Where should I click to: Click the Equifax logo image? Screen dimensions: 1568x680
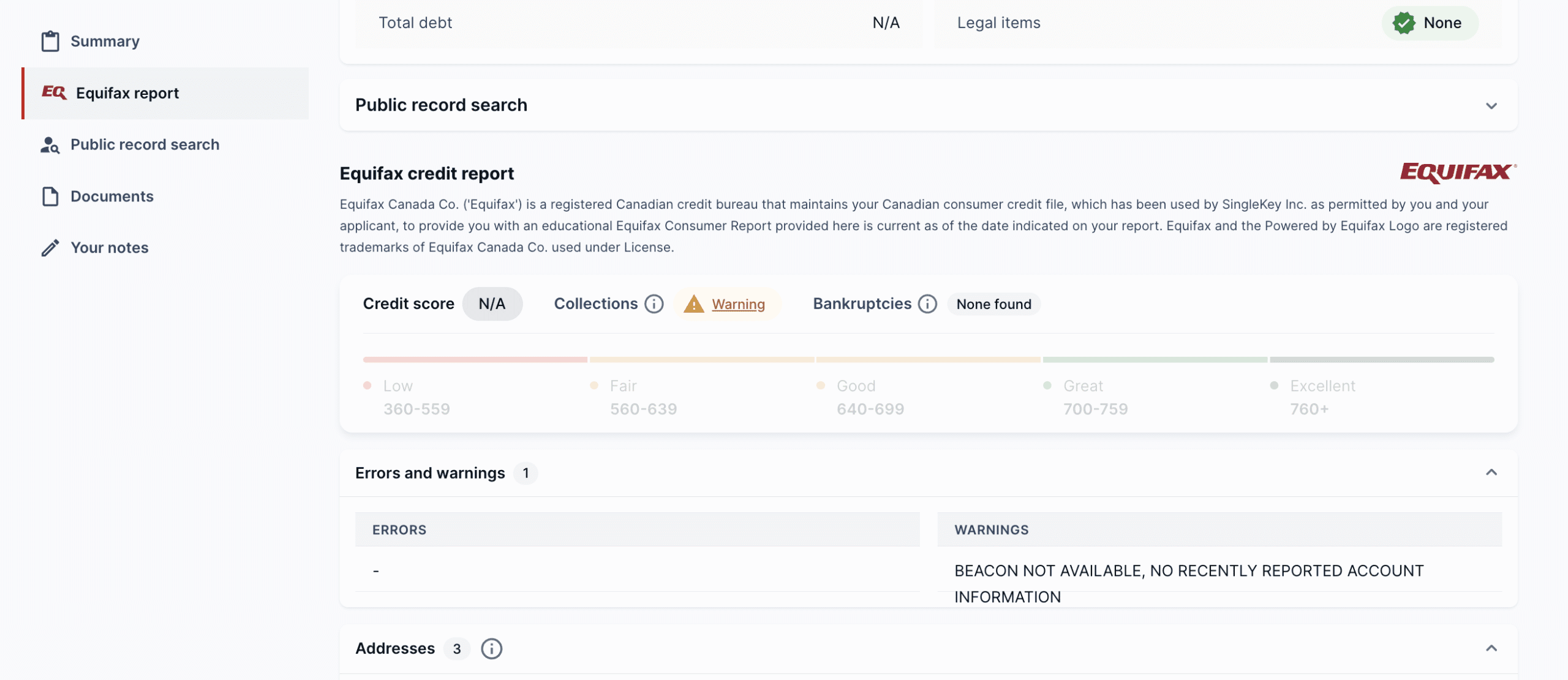click(x=1458, y=173)
